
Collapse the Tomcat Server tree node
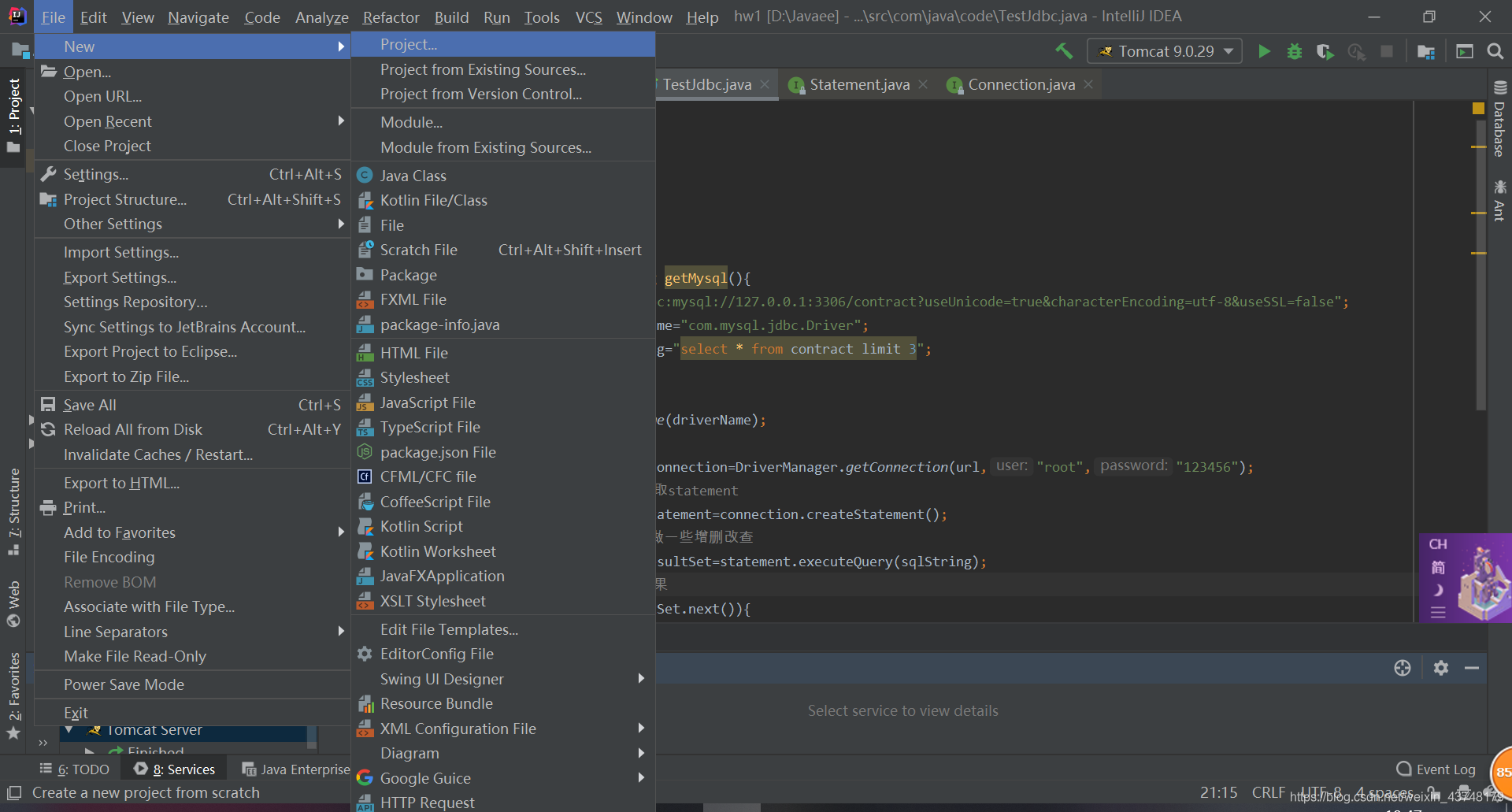click(x=69, y=730)
